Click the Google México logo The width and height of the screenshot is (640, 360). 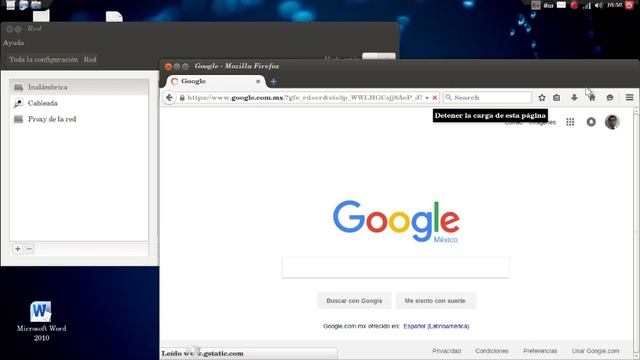(x=396, y=221)
